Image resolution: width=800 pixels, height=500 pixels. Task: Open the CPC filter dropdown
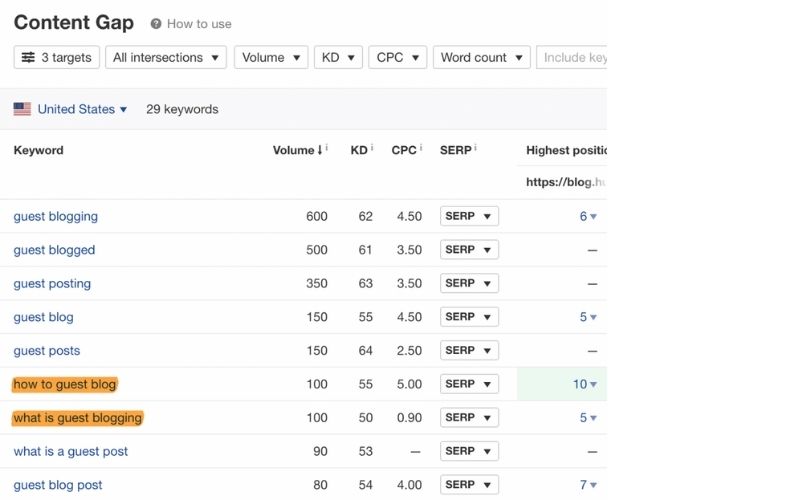[x=397, y=57]
